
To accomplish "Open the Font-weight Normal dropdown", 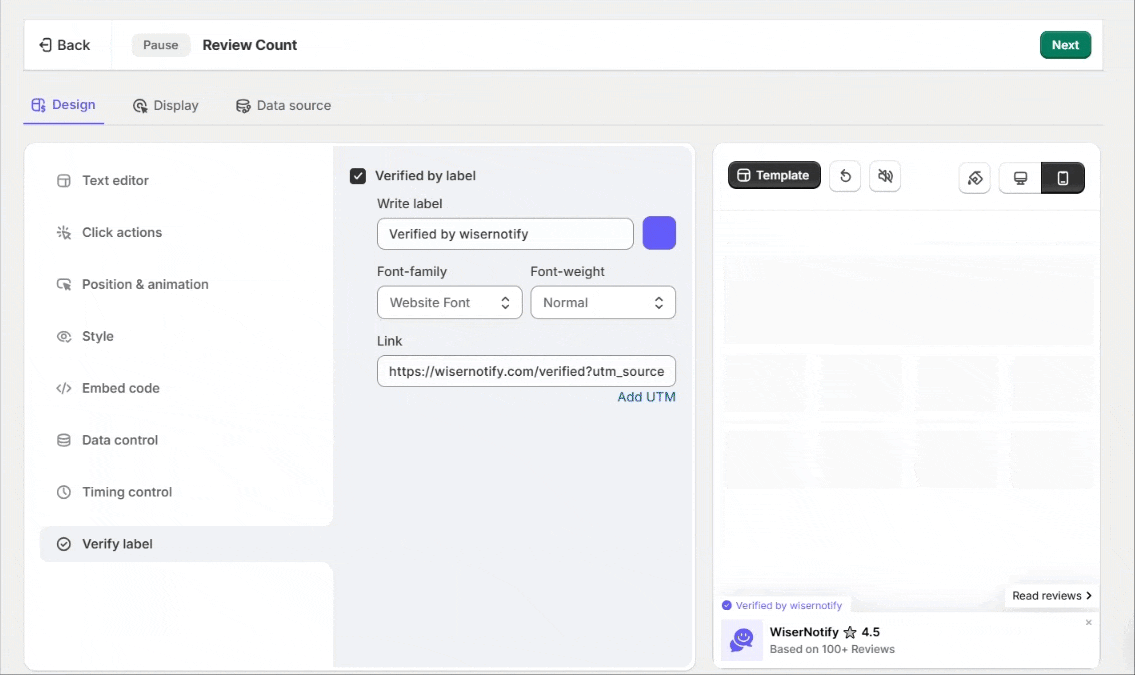I will tap(603, 302).
